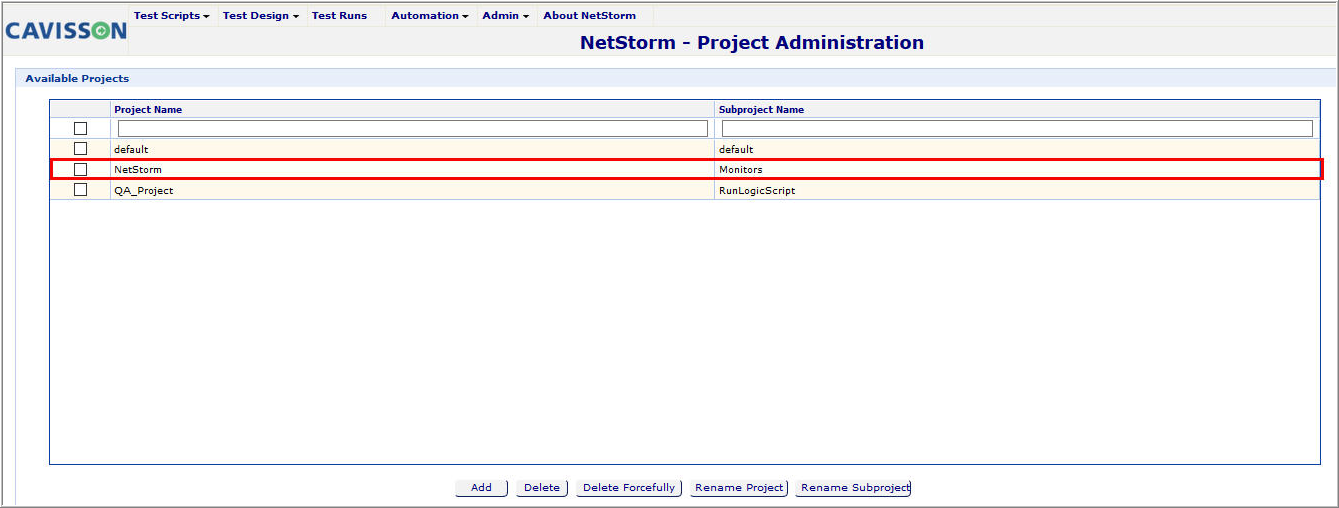Image resolution: width=1339 pixels, height=508 pixels.
Task: Click the Project Name filter field
Action: tap(412, 129)
